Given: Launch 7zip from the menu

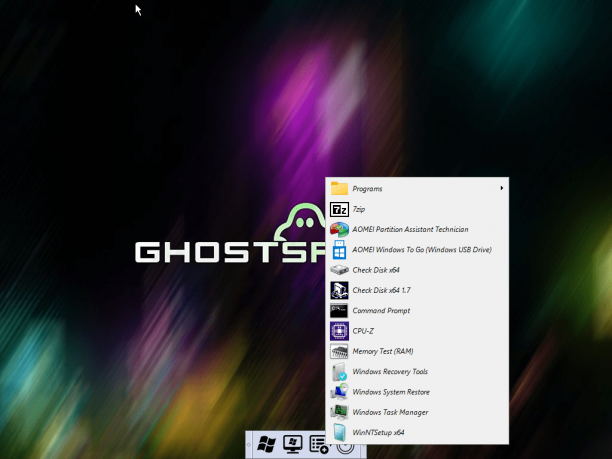Looking at the screenshot, I should pyautogui.click(x=417, y=209).
